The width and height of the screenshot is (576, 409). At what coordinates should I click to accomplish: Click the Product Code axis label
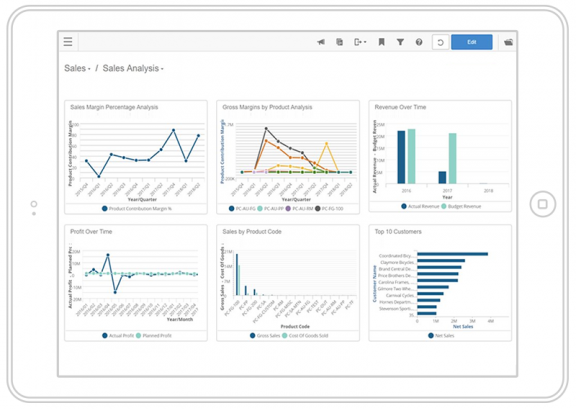click(295, 326)
